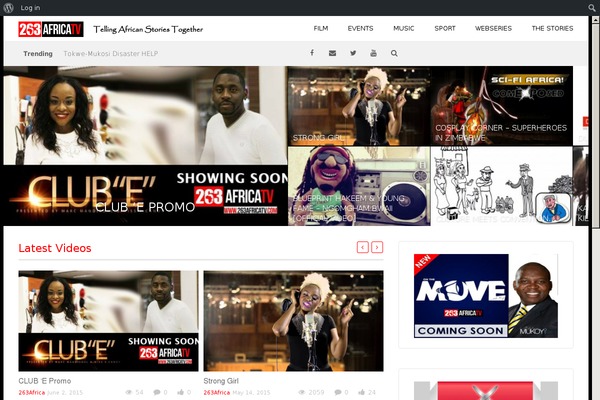
Task: Click comments icon for CLUB 'E Promo
Action: click(157, 392)
